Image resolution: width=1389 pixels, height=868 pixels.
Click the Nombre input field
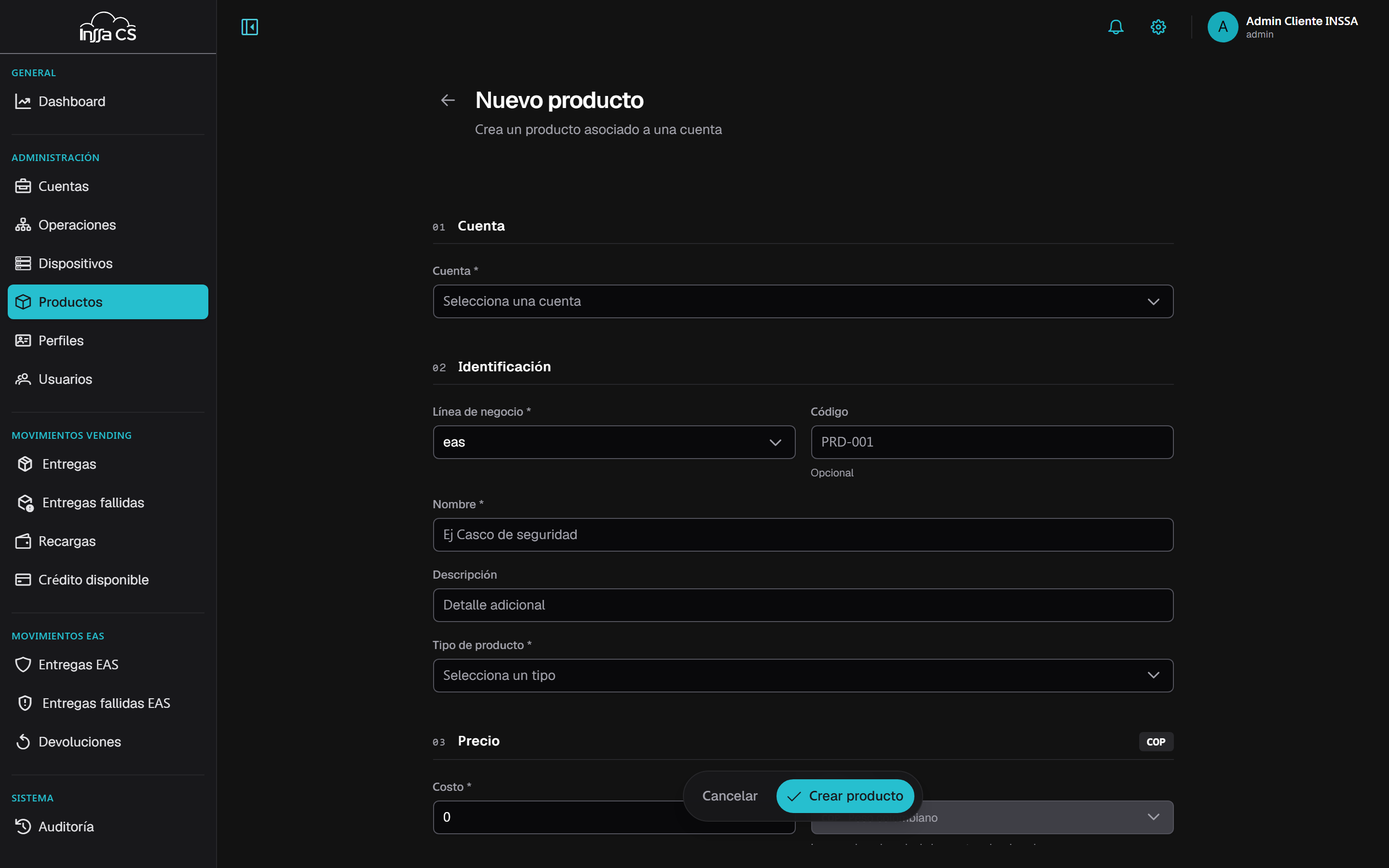tap(803, 534)
